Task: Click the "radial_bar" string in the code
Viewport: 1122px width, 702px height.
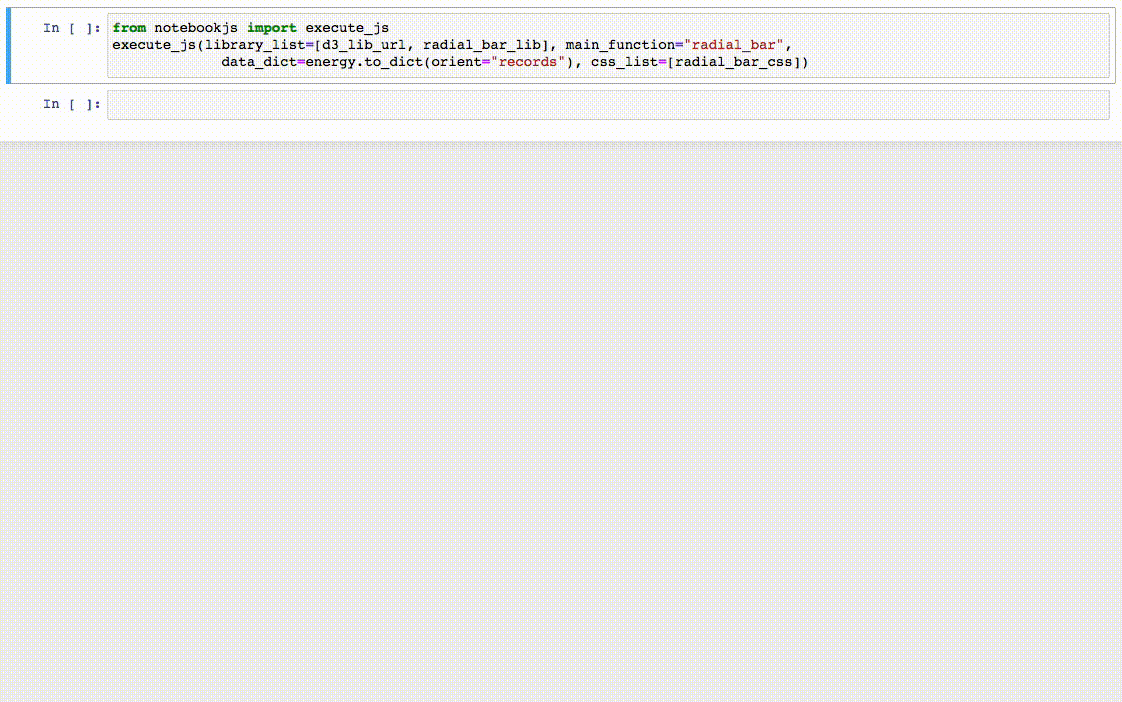Action: point(733,45)
